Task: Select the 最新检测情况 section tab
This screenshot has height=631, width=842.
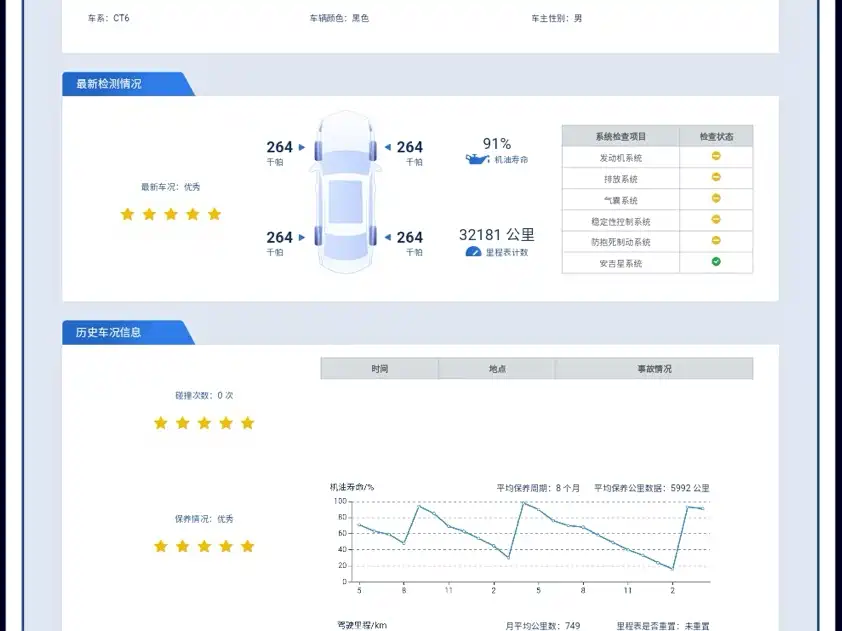Action: [109, 84]
